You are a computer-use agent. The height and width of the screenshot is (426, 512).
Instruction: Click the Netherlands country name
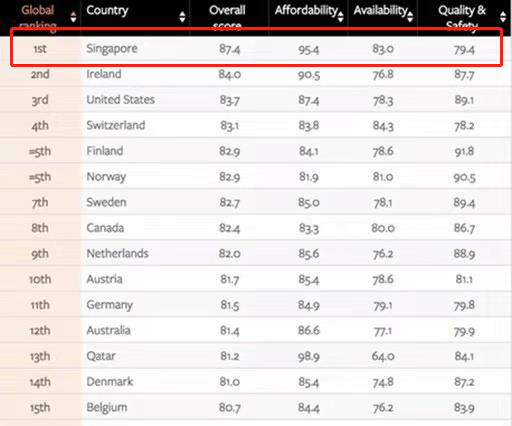117,254
